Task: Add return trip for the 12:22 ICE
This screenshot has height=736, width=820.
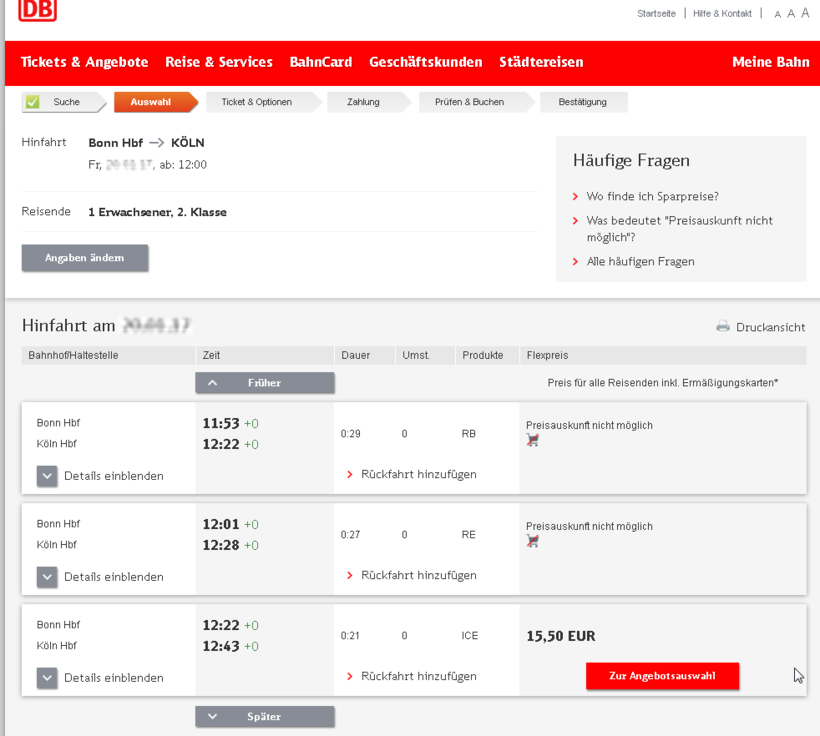Action: coord(418,676)
